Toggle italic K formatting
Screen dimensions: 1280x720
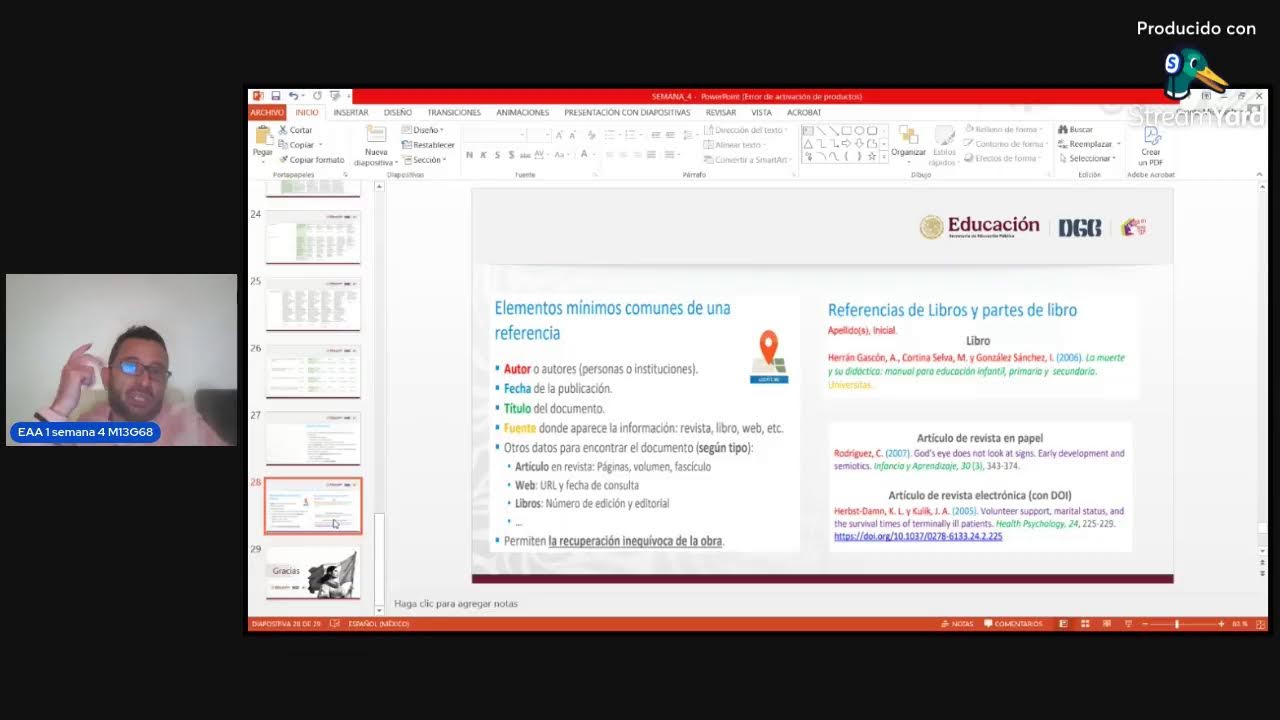coord(483,155)
